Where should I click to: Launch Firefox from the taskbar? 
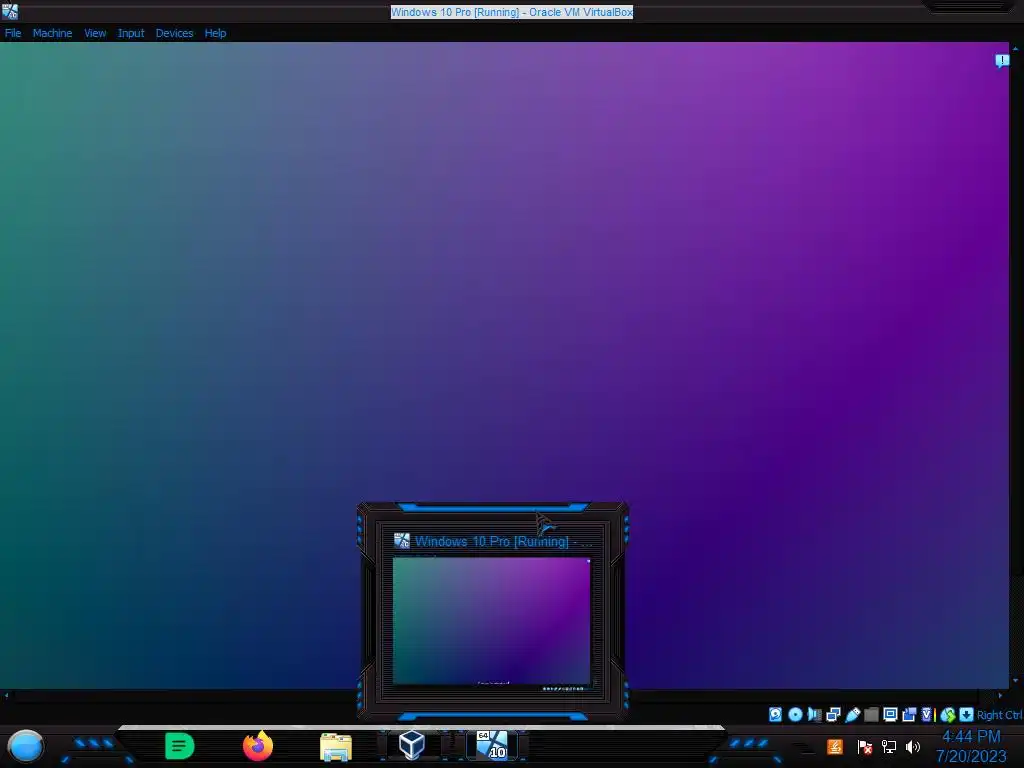258,746
